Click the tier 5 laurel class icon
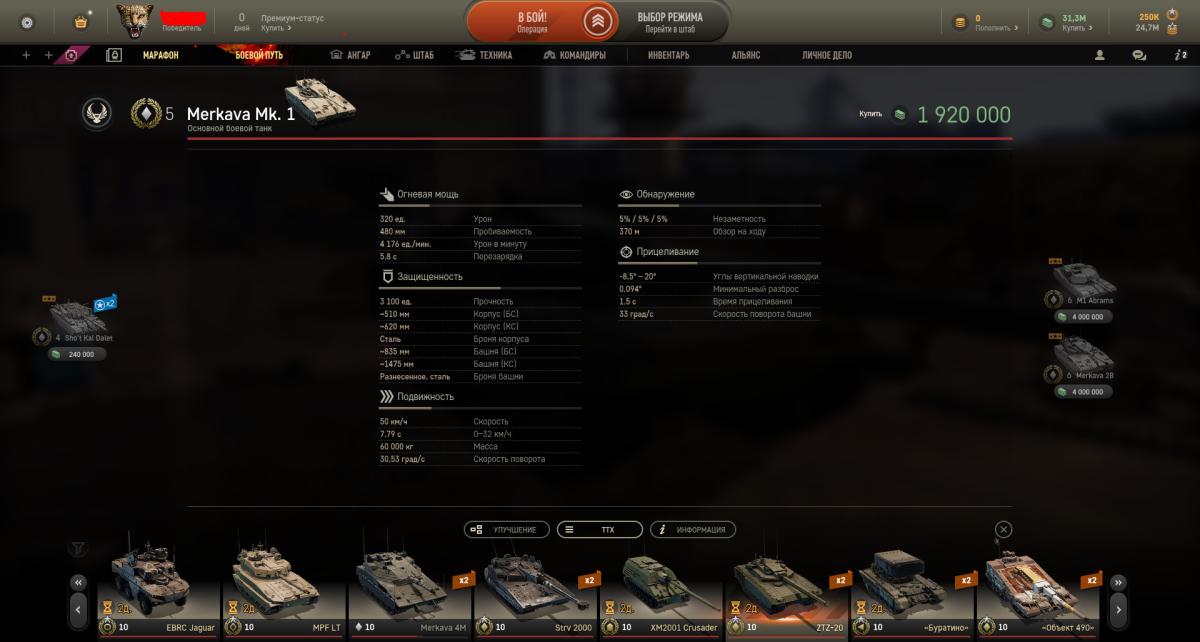The height and width of the screenshot is (642, 1200). (146, 113)
